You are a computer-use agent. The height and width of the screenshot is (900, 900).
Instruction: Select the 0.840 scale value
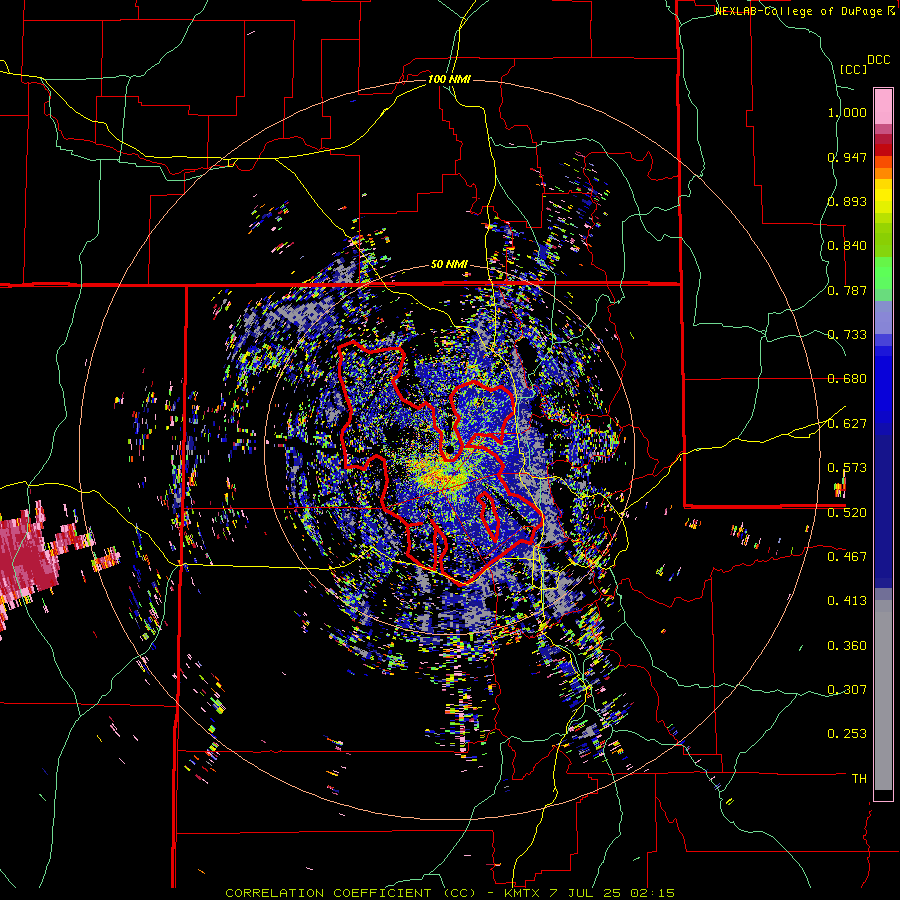847,246
